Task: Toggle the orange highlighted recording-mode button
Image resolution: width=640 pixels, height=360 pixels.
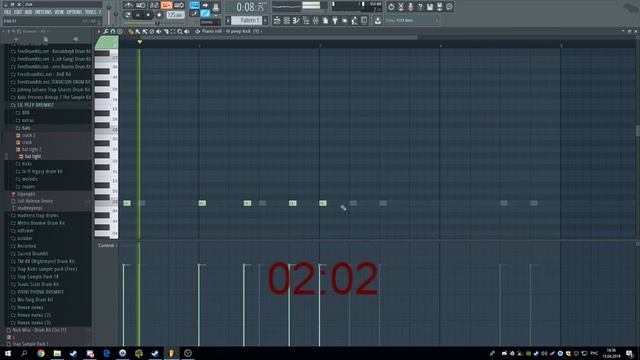Action: 167,5
